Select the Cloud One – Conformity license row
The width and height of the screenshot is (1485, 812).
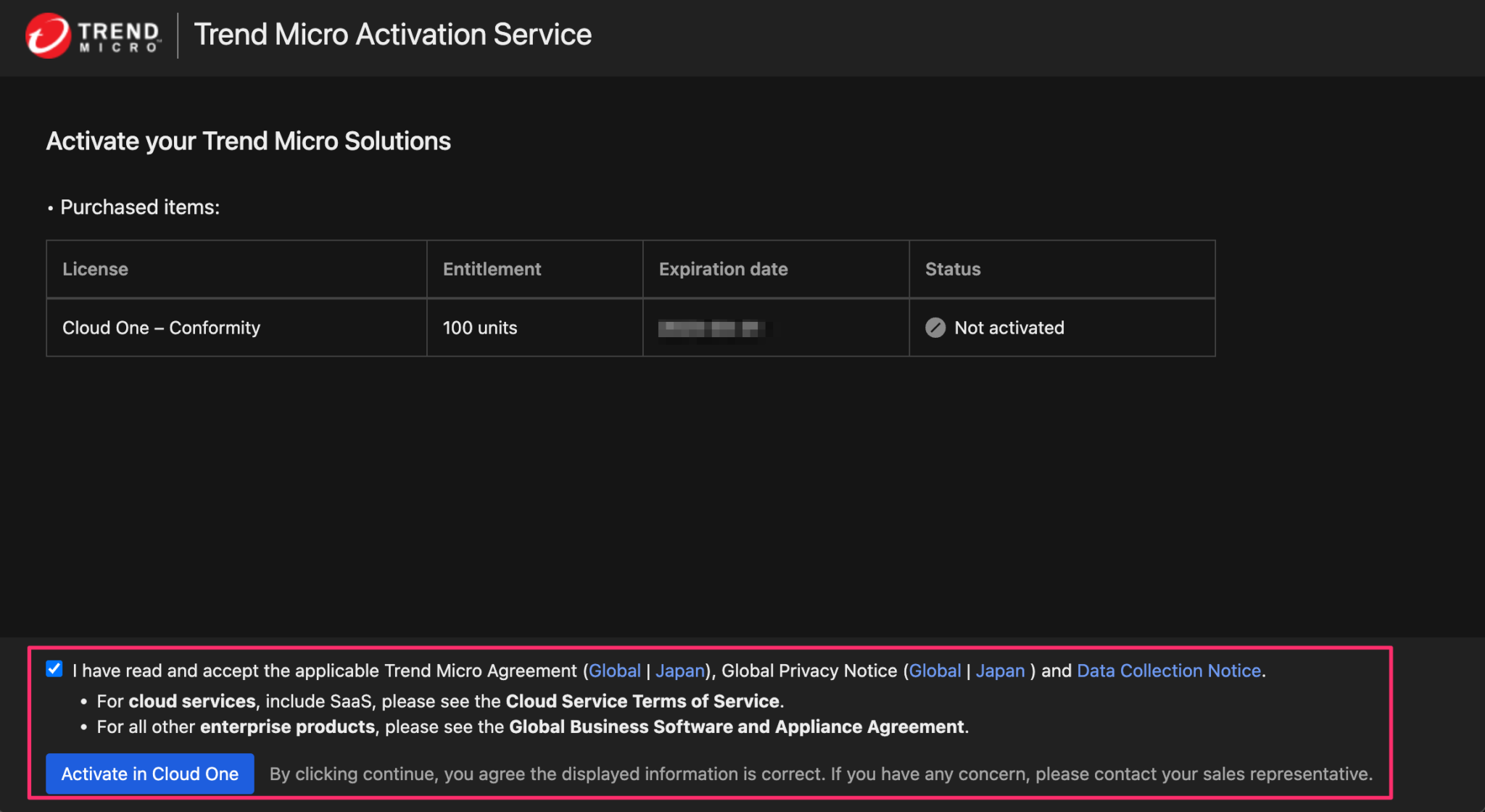(161, 328)
